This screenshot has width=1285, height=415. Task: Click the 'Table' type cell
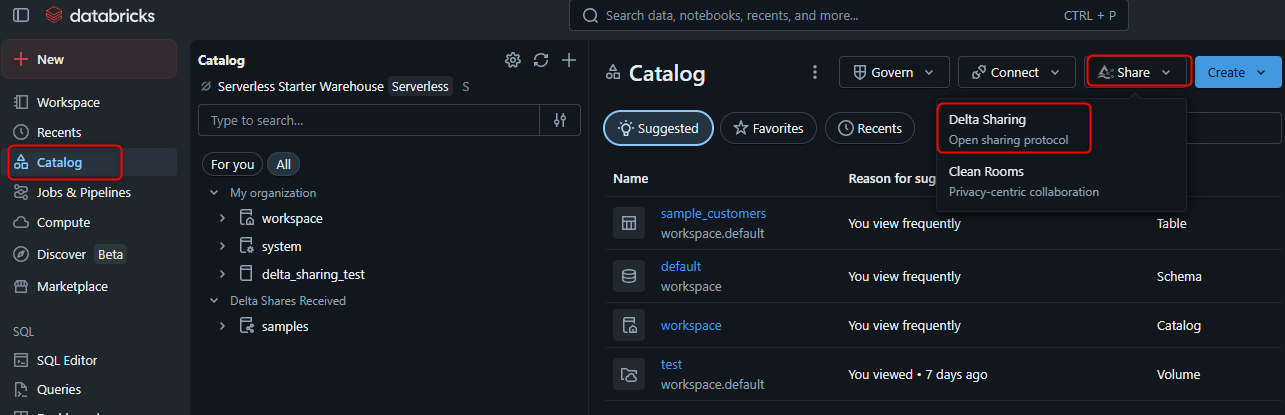(1172, 223)
